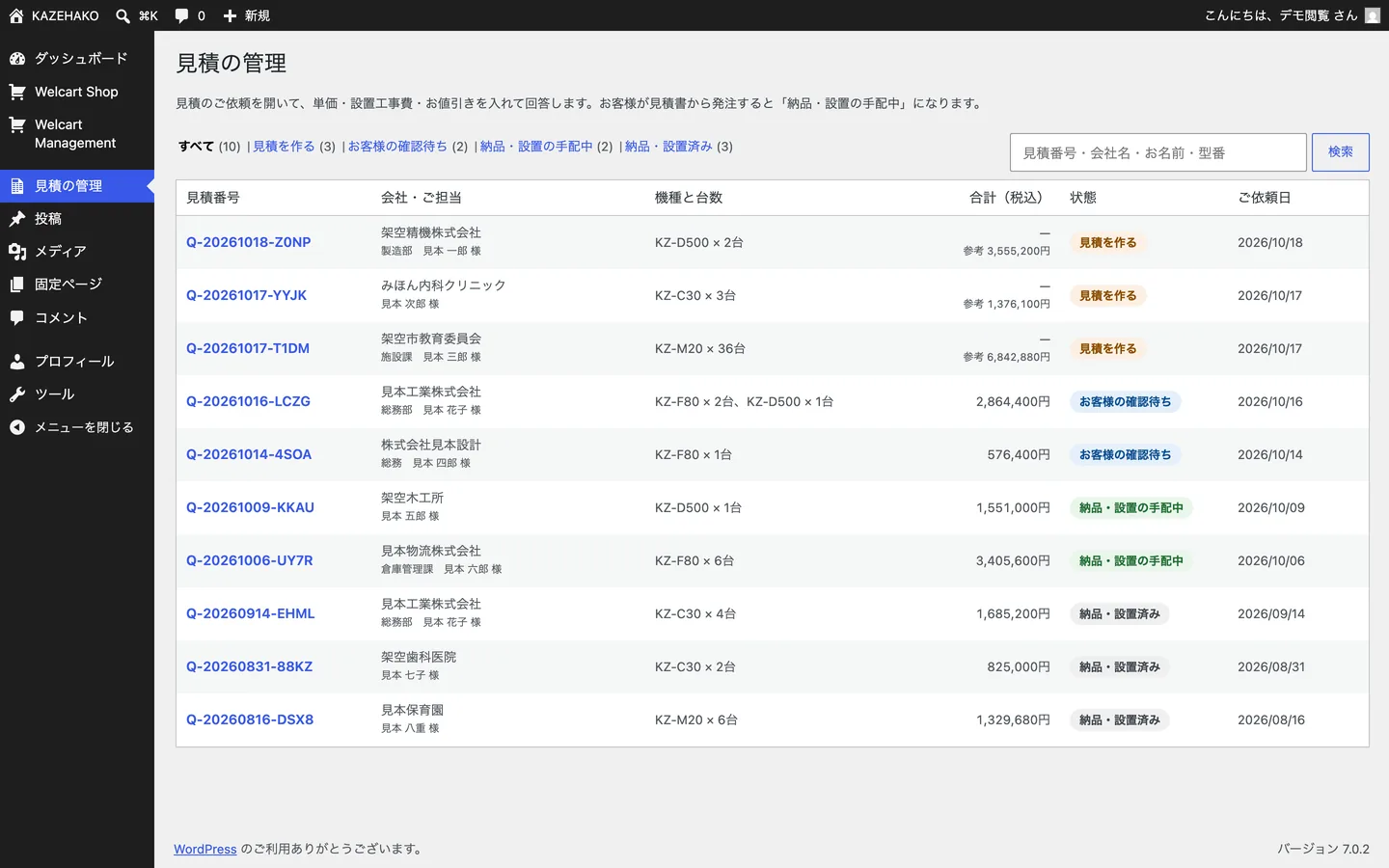1389x868 pixels.
Task: Click the Welcart Management cart icon
Action: click(17, 124)
